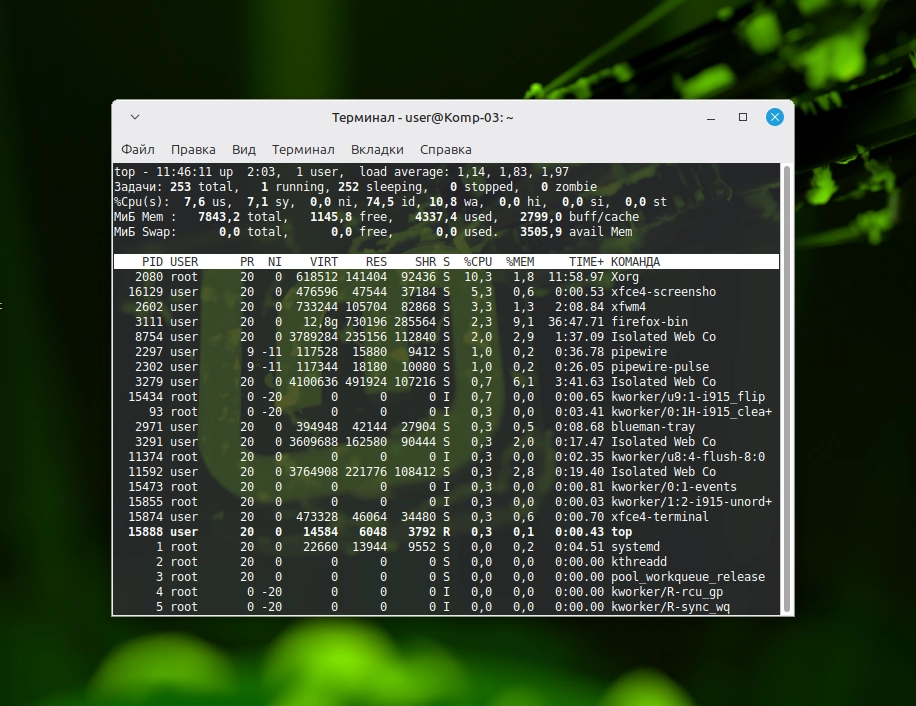Screen dimensions: 916x706
Task: Select the xfce4-terminal process row
Action: pyautogui.click(x=446, y=517)
